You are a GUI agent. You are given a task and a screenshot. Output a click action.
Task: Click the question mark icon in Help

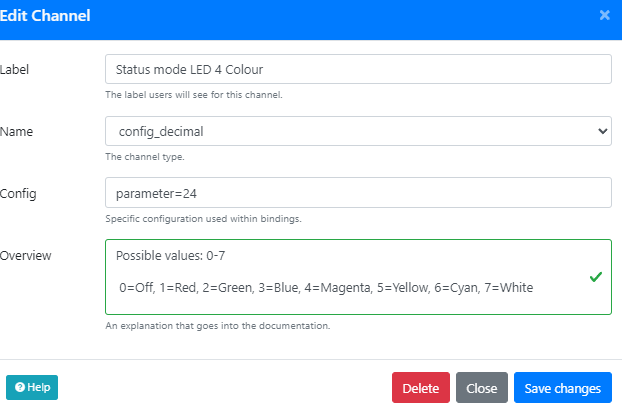20,387
